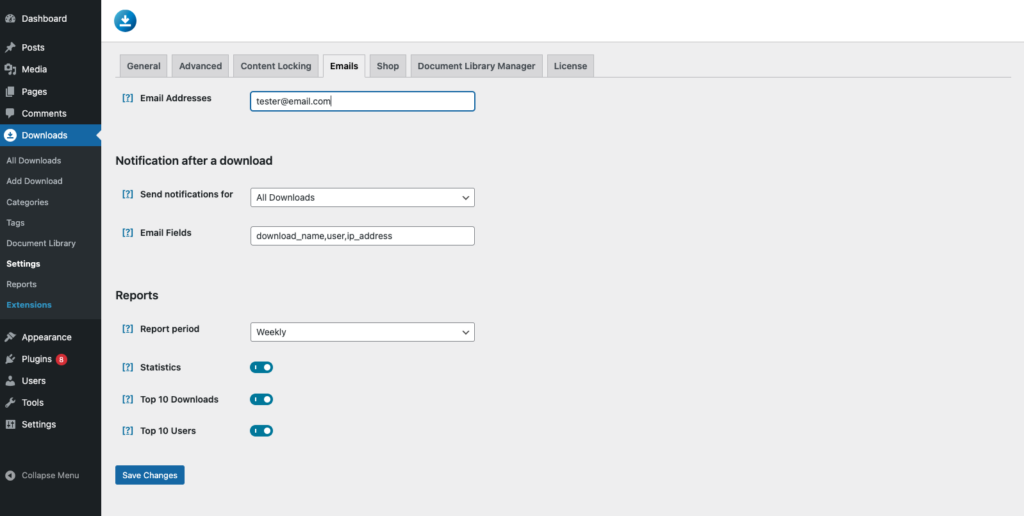1024x516 pixels.
Task: Click the Media icon in sidebar
Action: point(10,69)
